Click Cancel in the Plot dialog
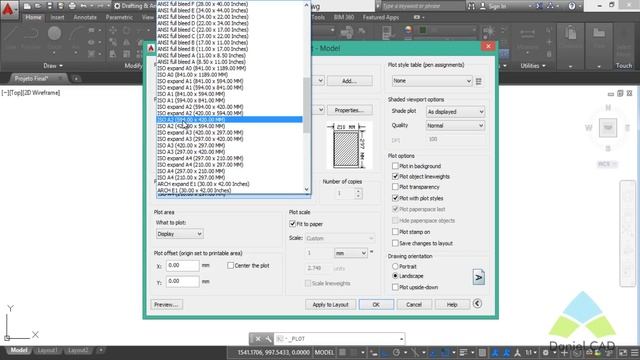 [x=413, y=304]
